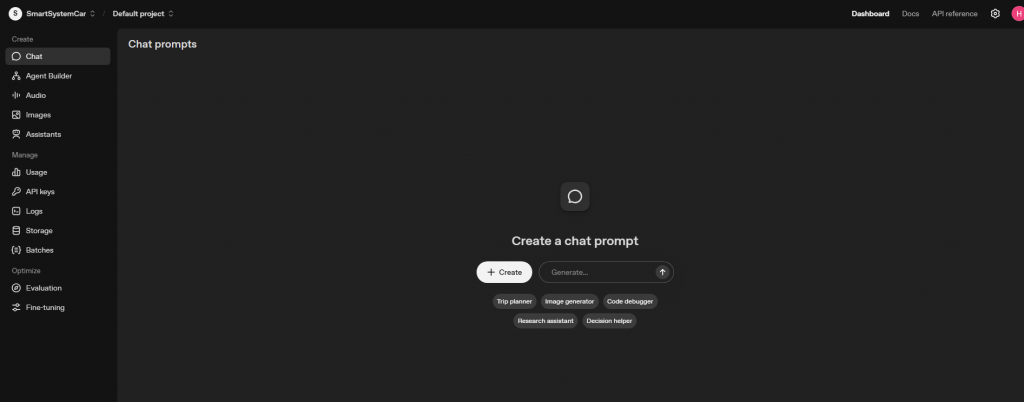Go to API reference in header
1024x402 pixels.
(x=954, y=14)
